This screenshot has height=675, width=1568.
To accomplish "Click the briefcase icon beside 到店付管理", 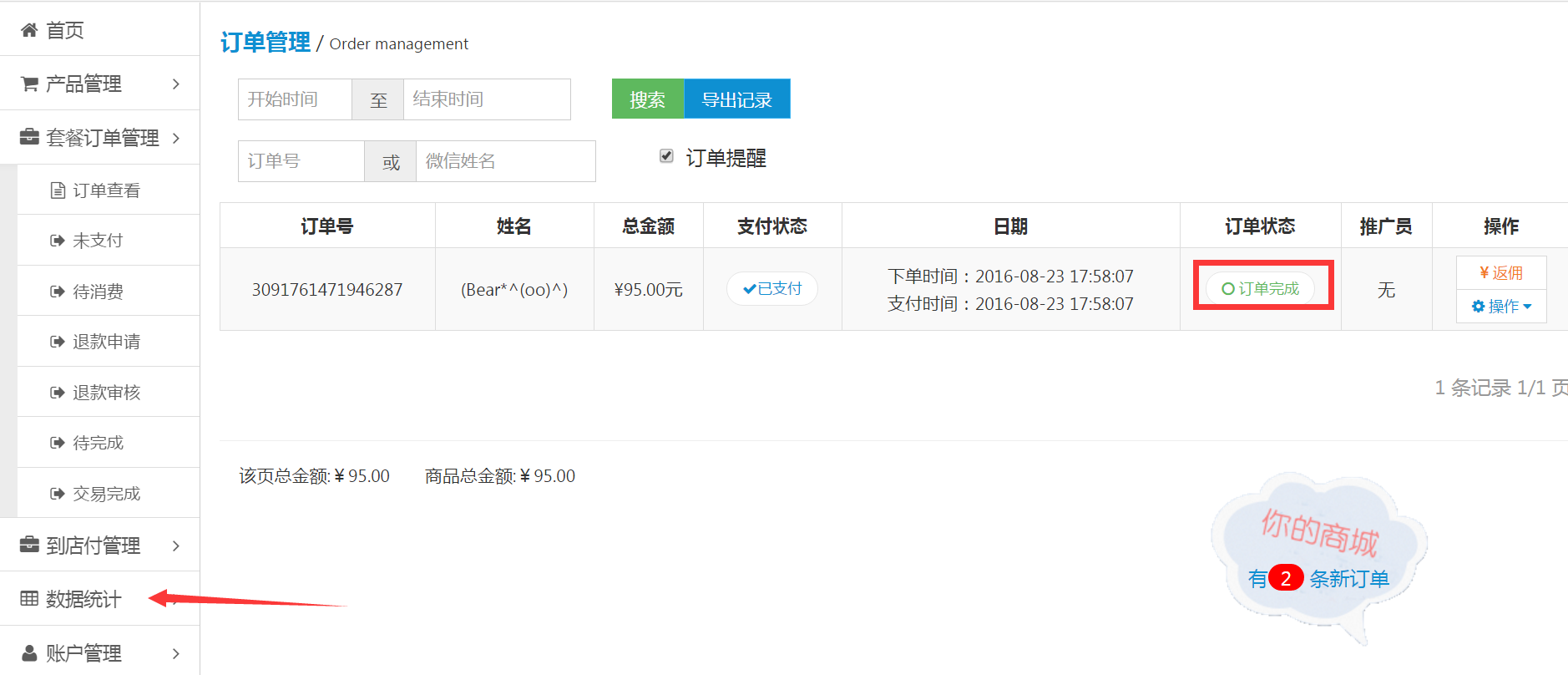I will coord(29,546).
